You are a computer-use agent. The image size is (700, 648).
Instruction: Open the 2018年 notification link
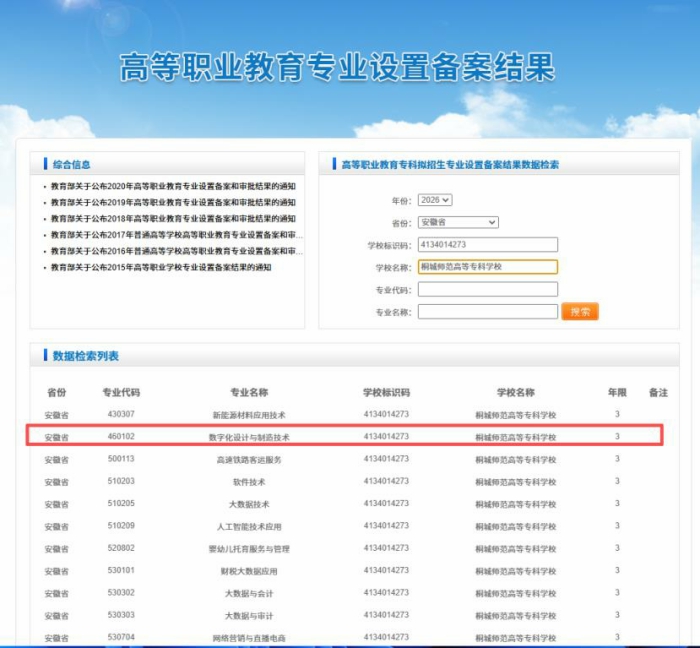pos(173,218)
